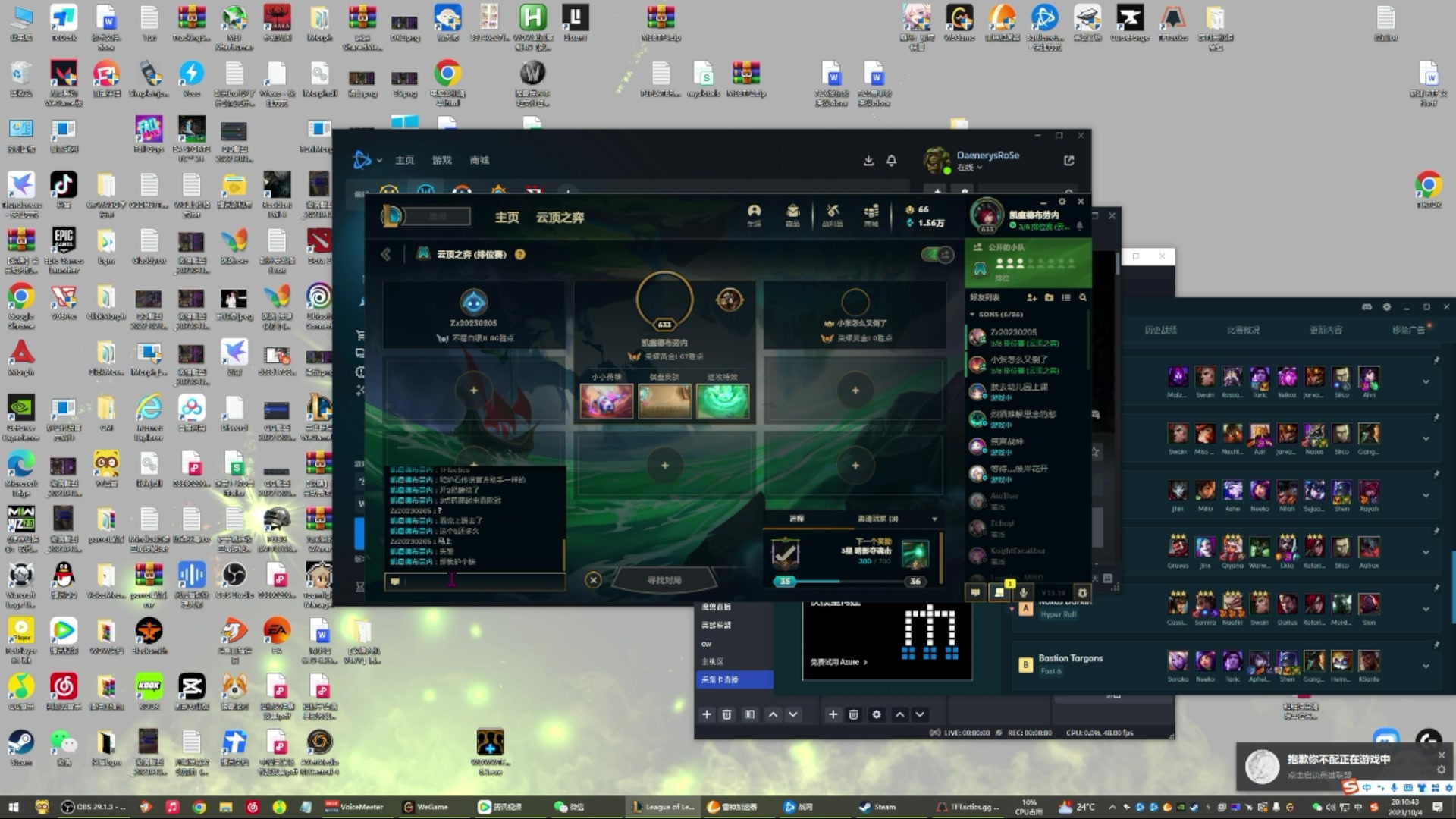Click the add scene plus button in OBS
1456x819 pixels.
coord(707,714)
